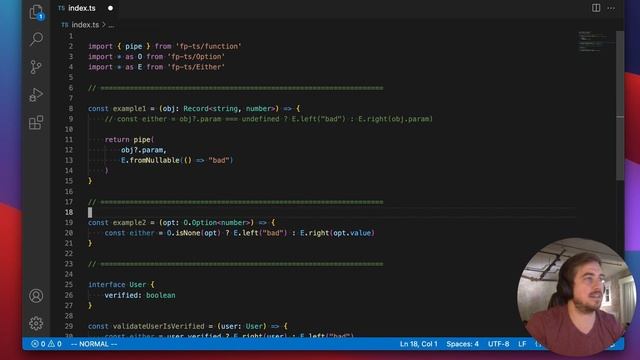Click Spaces: 4 indentation setting
The image size is (640, 360).
tap(462, 344)
